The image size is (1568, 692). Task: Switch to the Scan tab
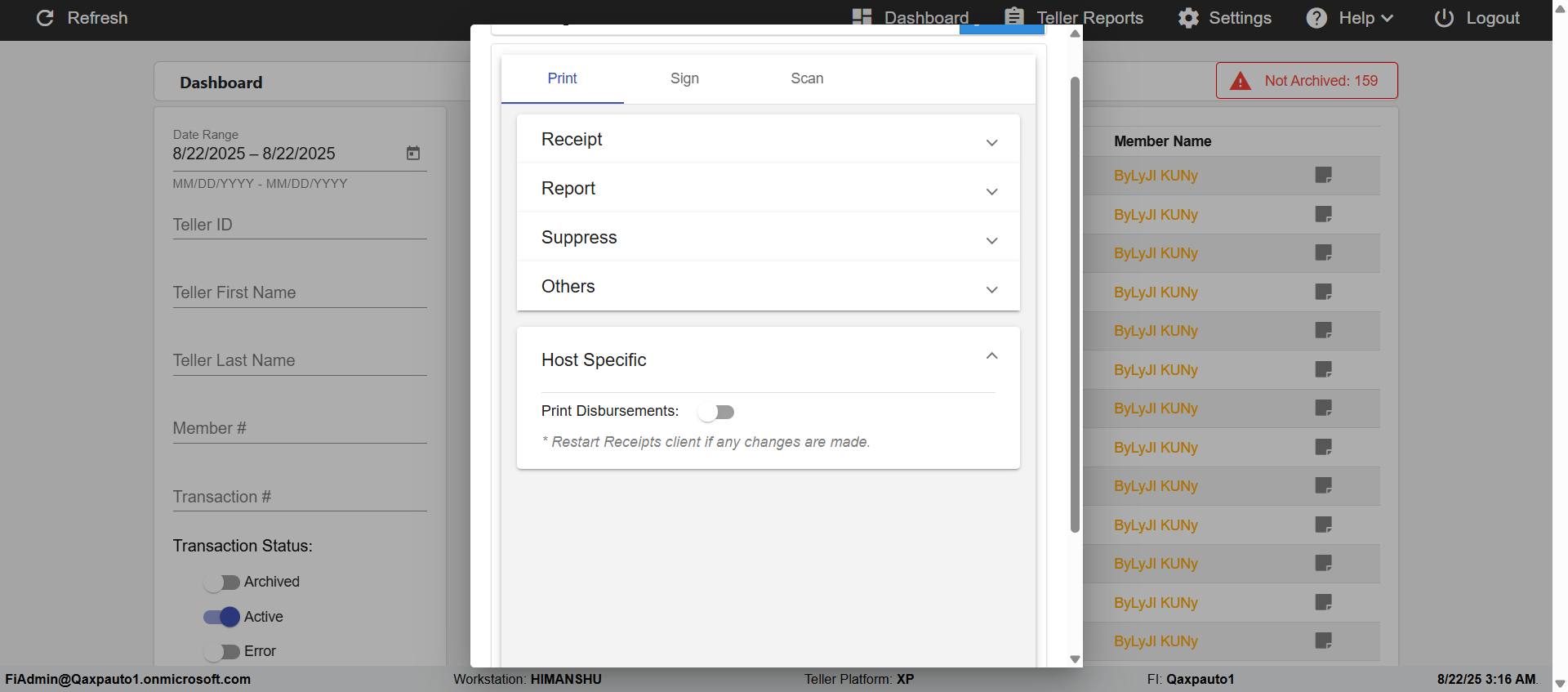click(807, 78)
